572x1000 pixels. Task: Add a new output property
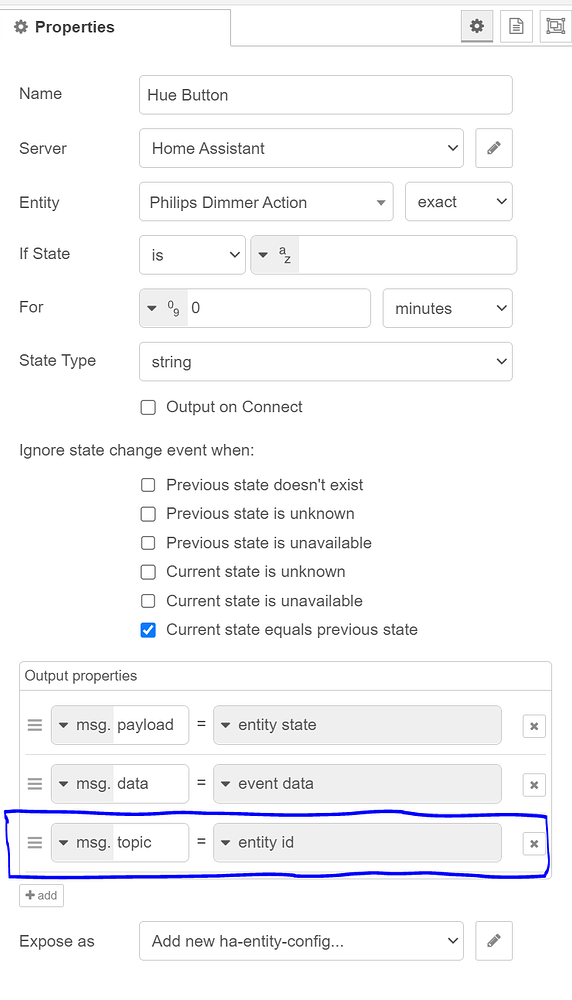coord(41,895)
